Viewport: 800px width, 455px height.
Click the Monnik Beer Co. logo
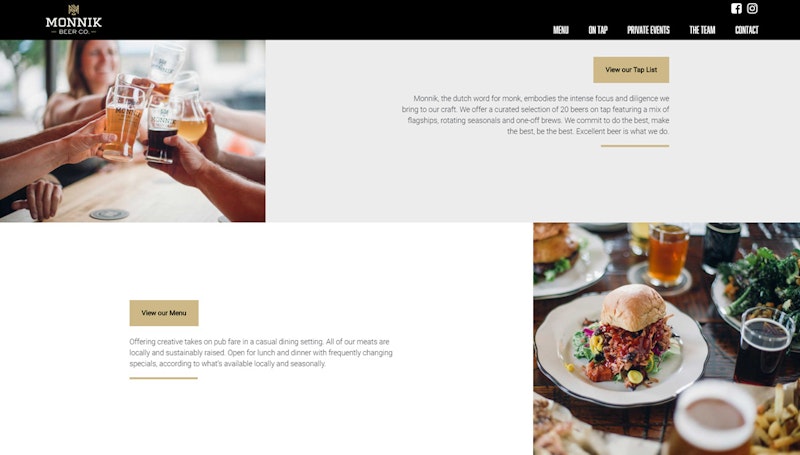74,20
